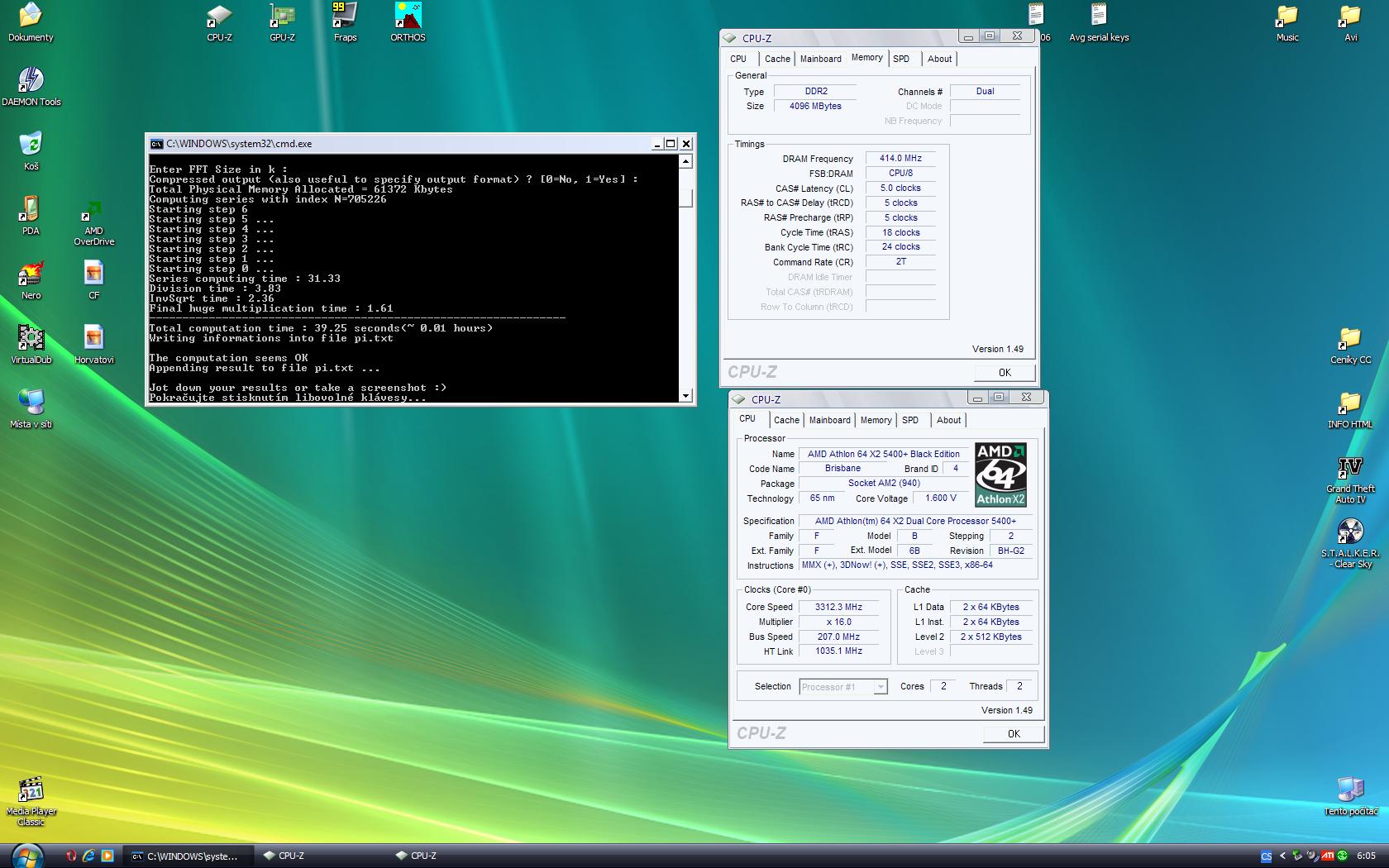This screenshot has width=1389, height=868.
Task: Open the Nero desktop shortcut
Action: point(31,280)
